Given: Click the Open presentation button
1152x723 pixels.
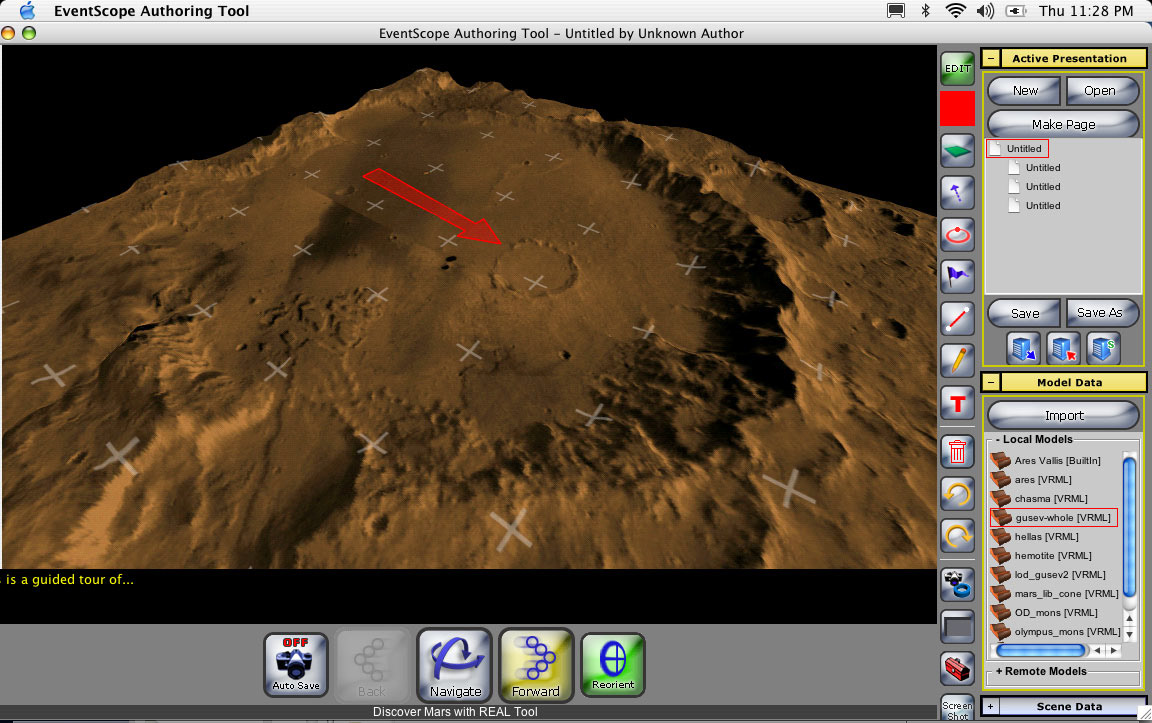Looking at the screenshot, I should tap(1102, 90).
